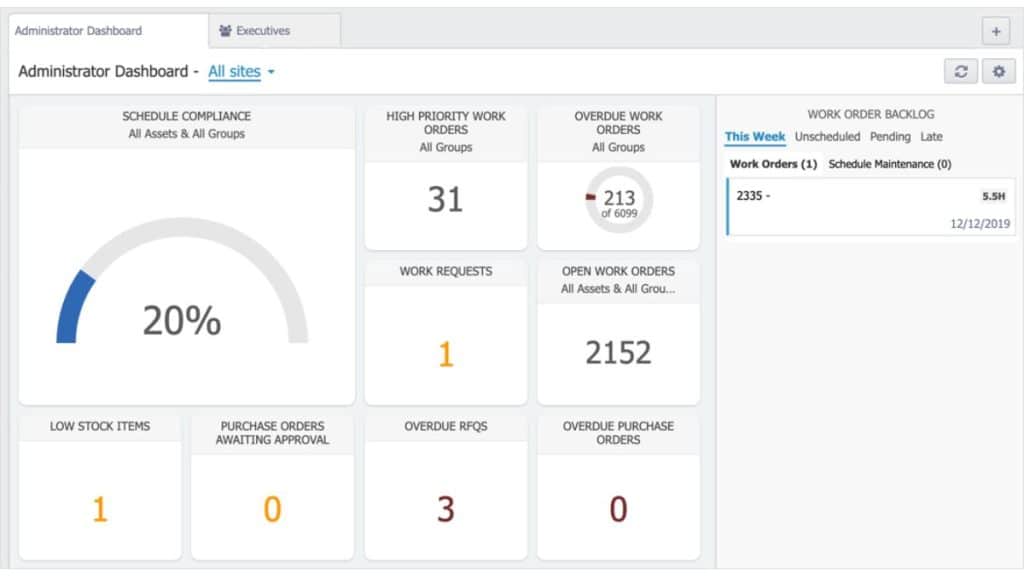Add a new dashboard tab with plus icon

point(996,31)
